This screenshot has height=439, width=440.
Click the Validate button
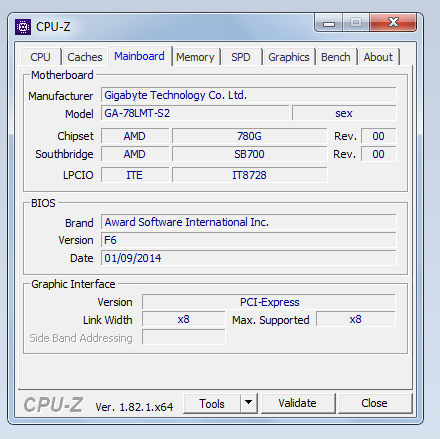click(298, 403)
